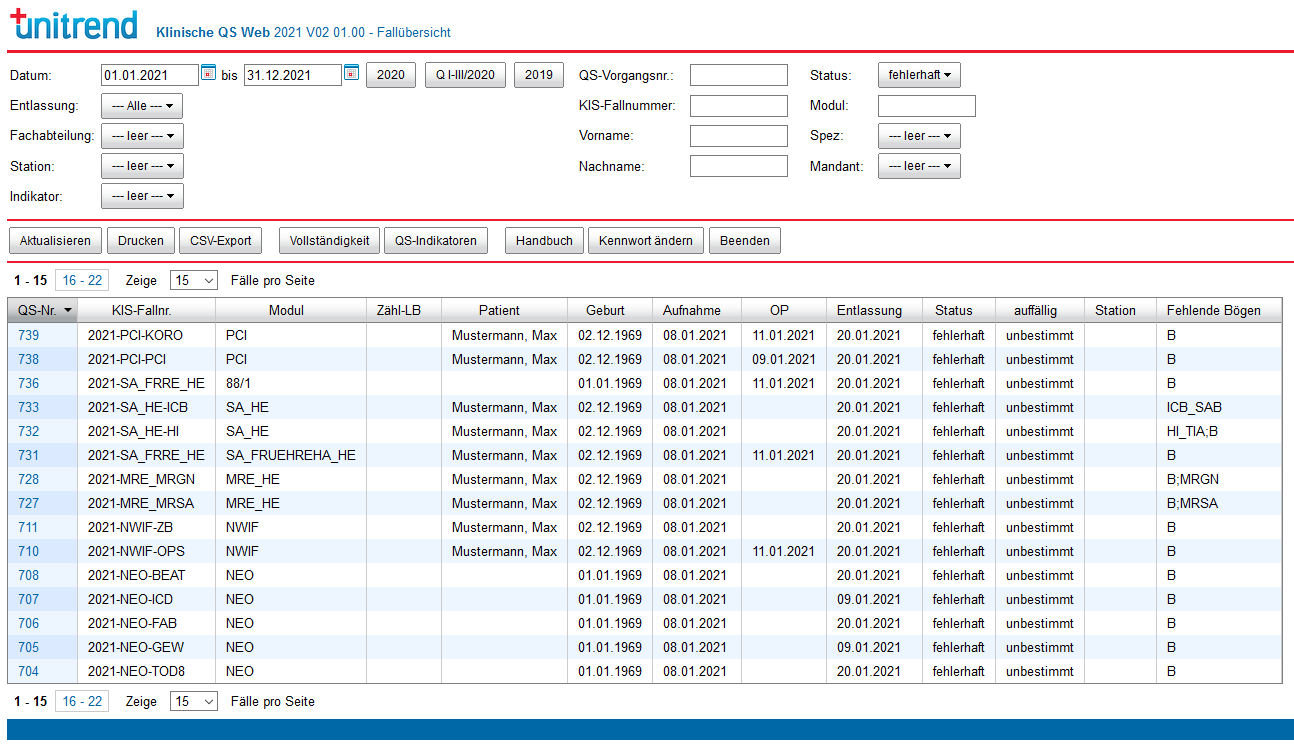This screenshot has height=748, width=1294.
Task: Focus the Nachname input field
Action: (739, 166)
